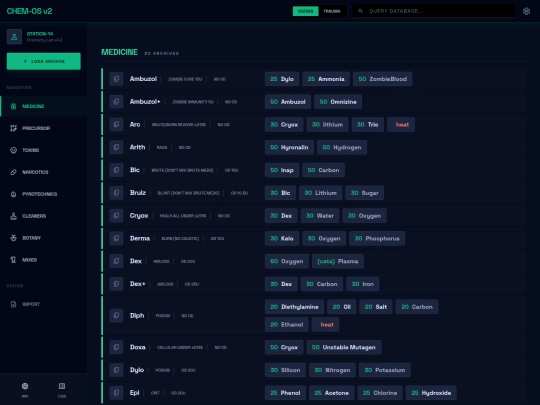Open settings via the gear icon
The height and width of the screenshot is (405, 540).
[x=526, y=11]
